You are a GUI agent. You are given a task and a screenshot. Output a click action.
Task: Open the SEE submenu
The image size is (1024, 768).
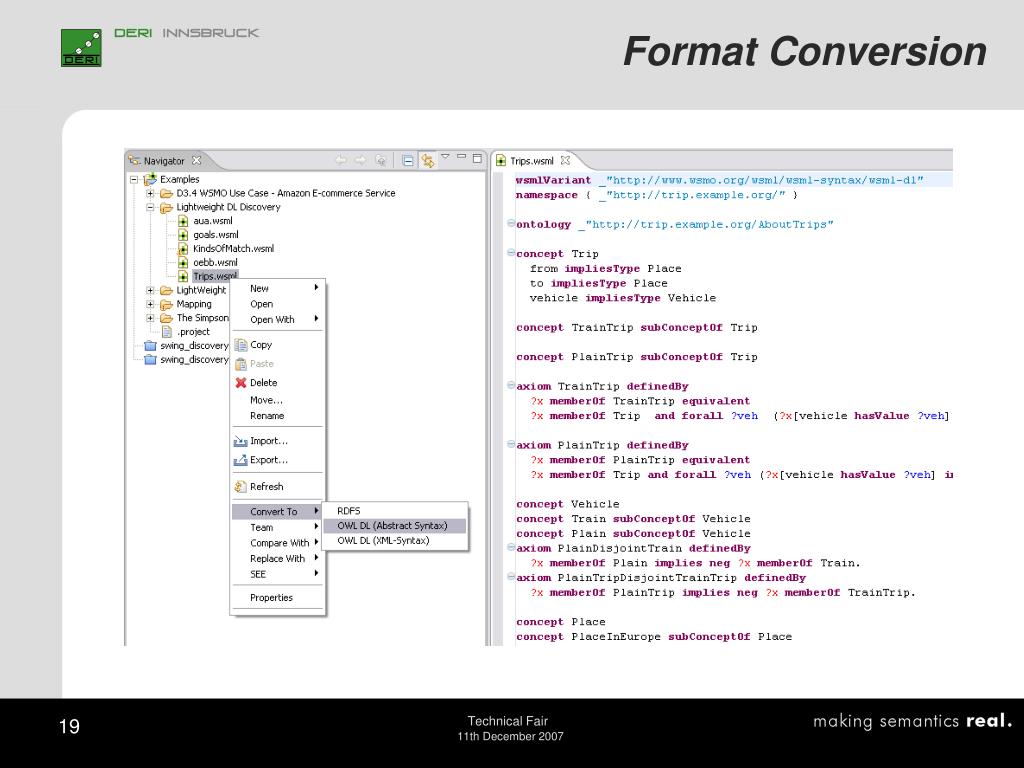[278, 574]
